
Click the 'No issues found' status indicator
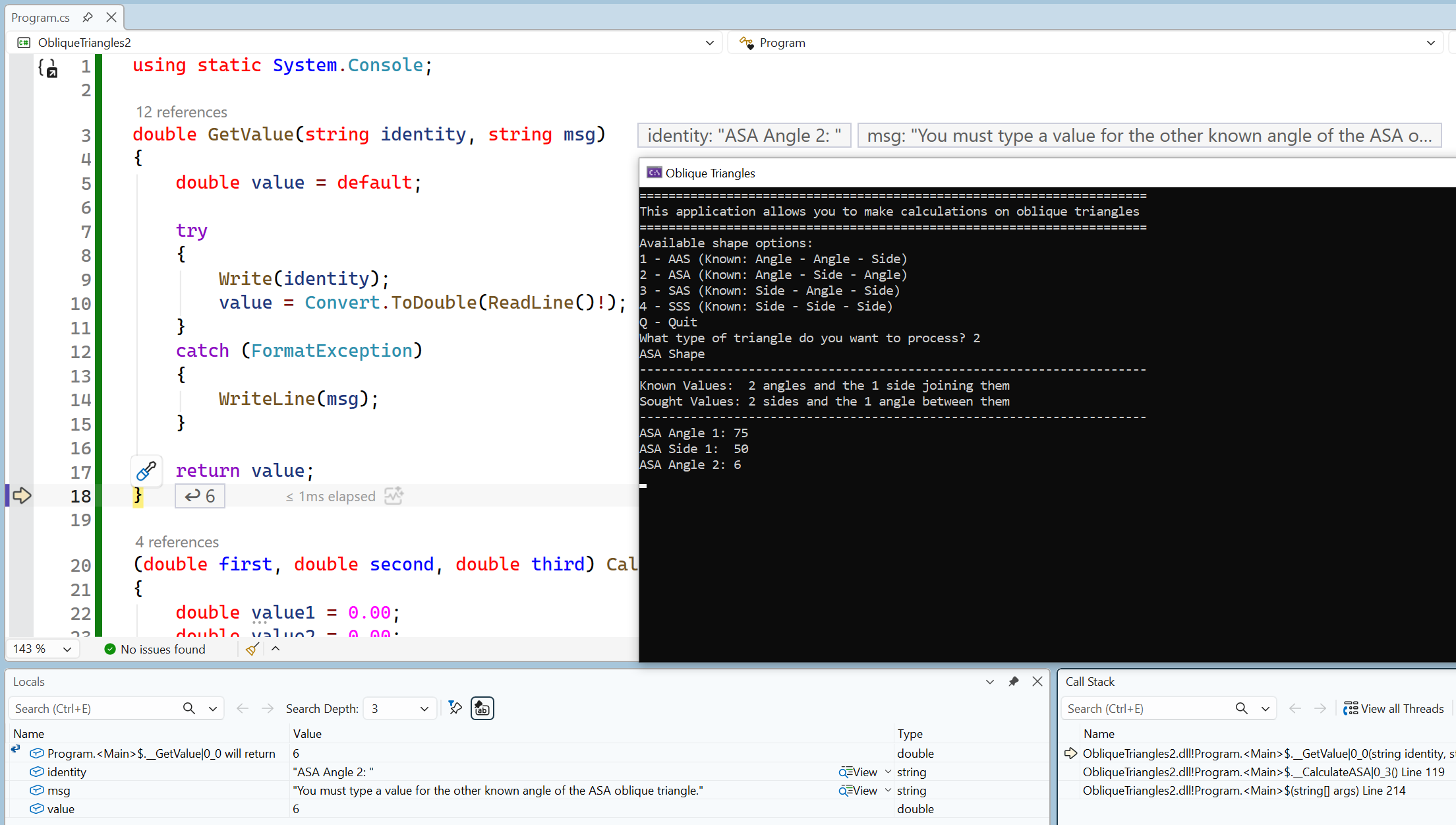(x=155, y=649)
